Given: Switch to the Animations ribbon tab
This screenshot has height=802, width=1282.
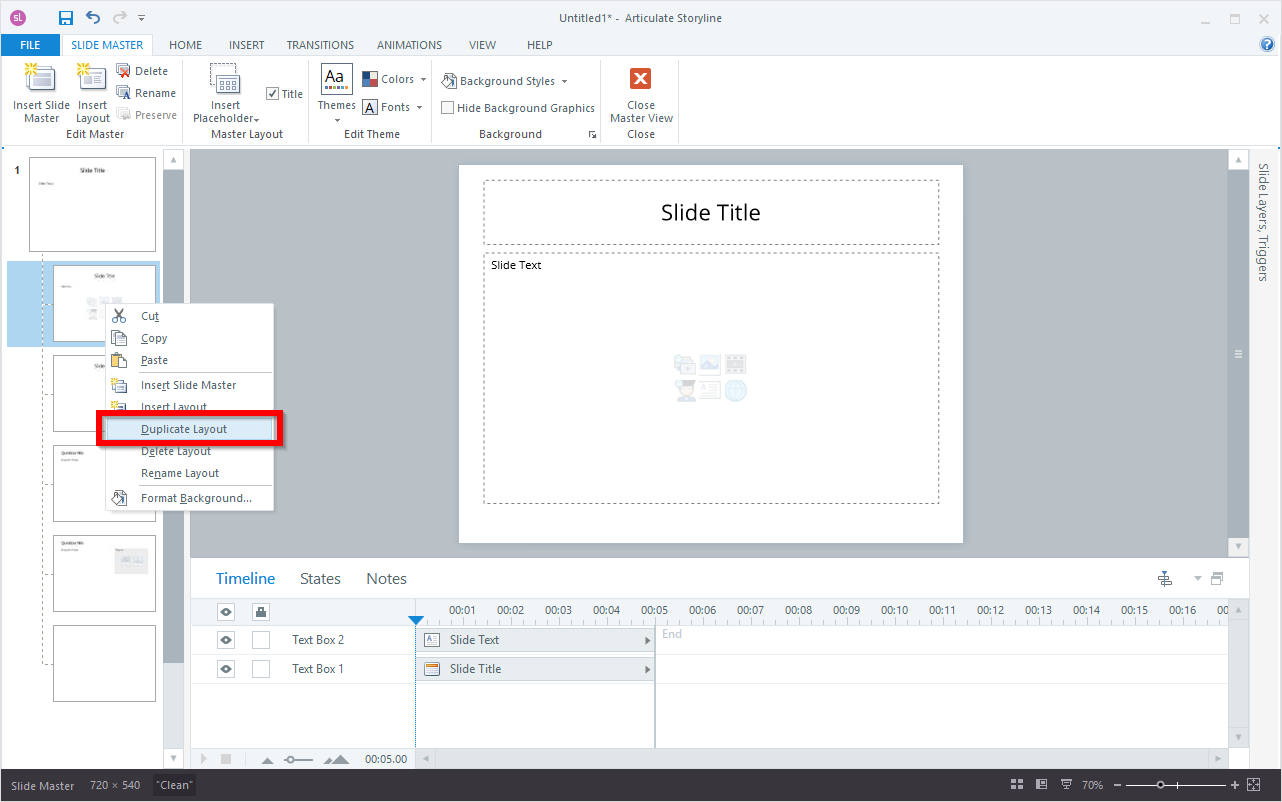Looking at the screenshot, I should [409, 45].
